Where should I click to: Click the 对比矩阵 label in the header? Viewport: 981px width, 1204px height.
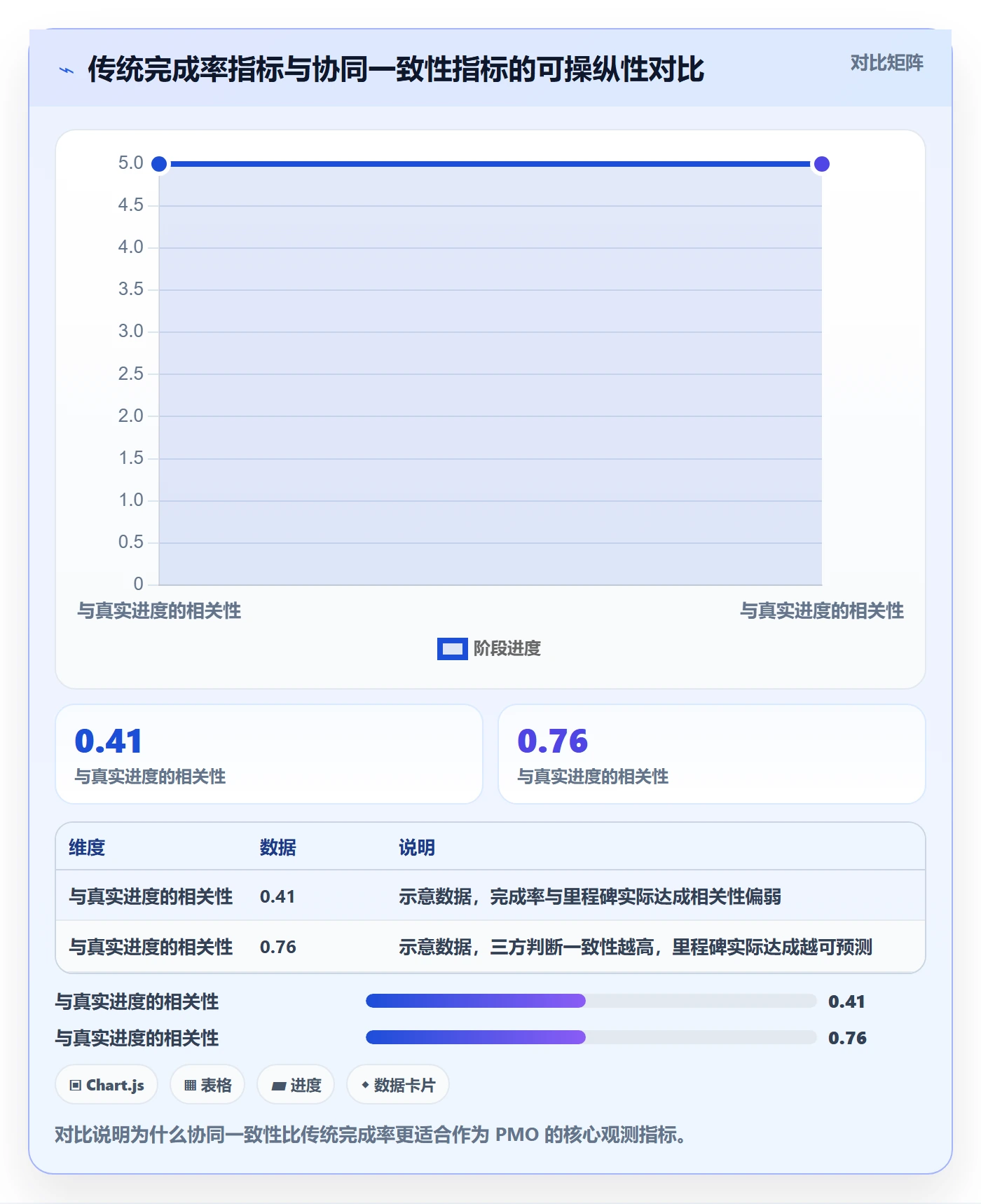tap(886, 63)
